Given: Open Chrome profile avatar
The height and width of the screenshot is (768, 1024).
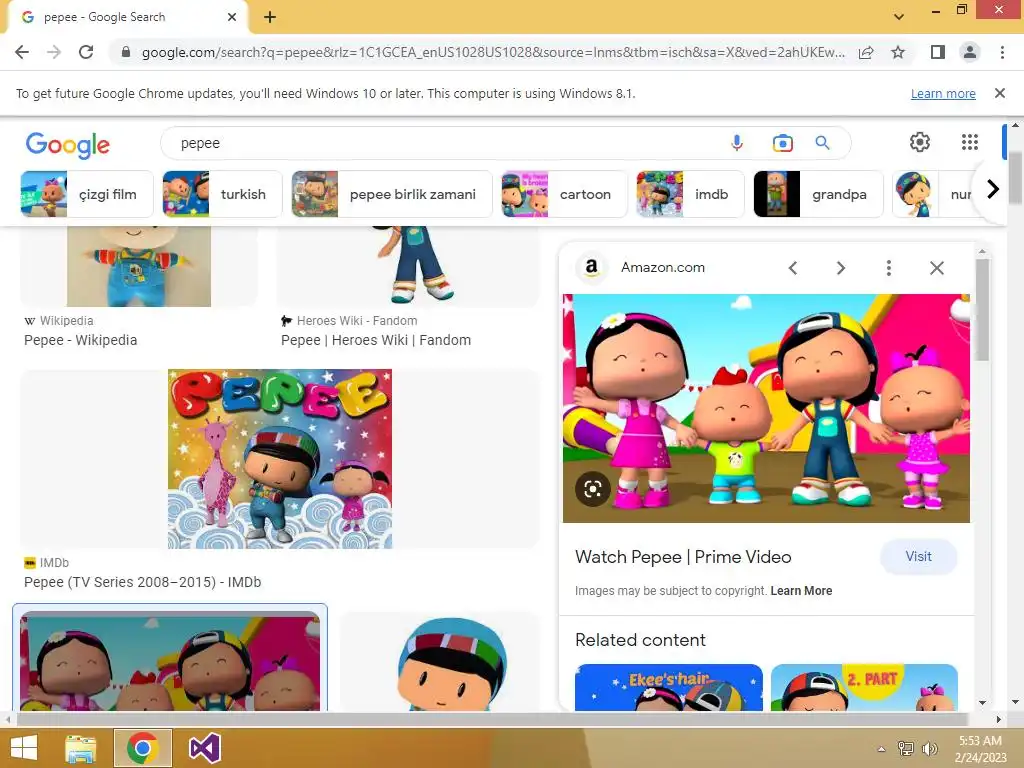Looking at the screenshot, I should [x=970, y=52].
